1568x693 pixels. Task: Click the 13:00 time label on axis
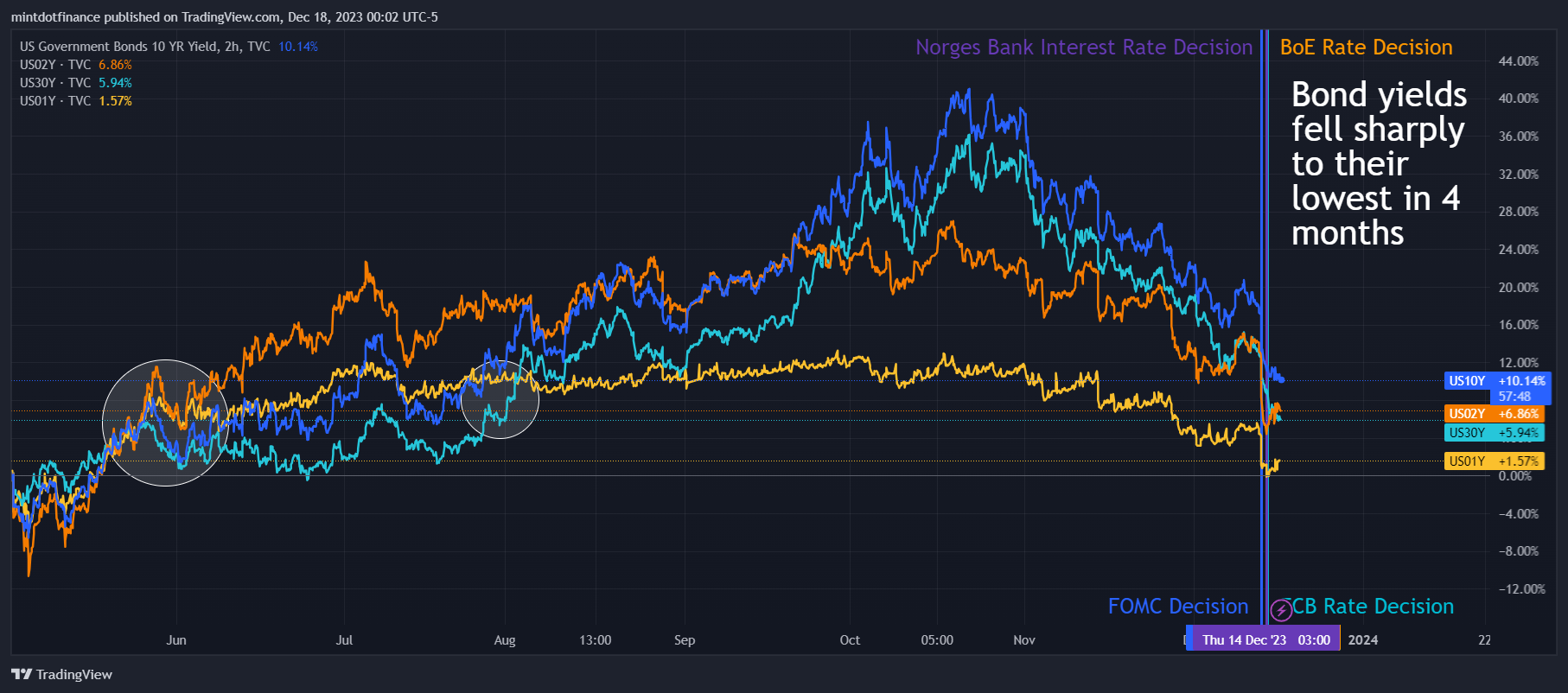[x=596, y=640]
